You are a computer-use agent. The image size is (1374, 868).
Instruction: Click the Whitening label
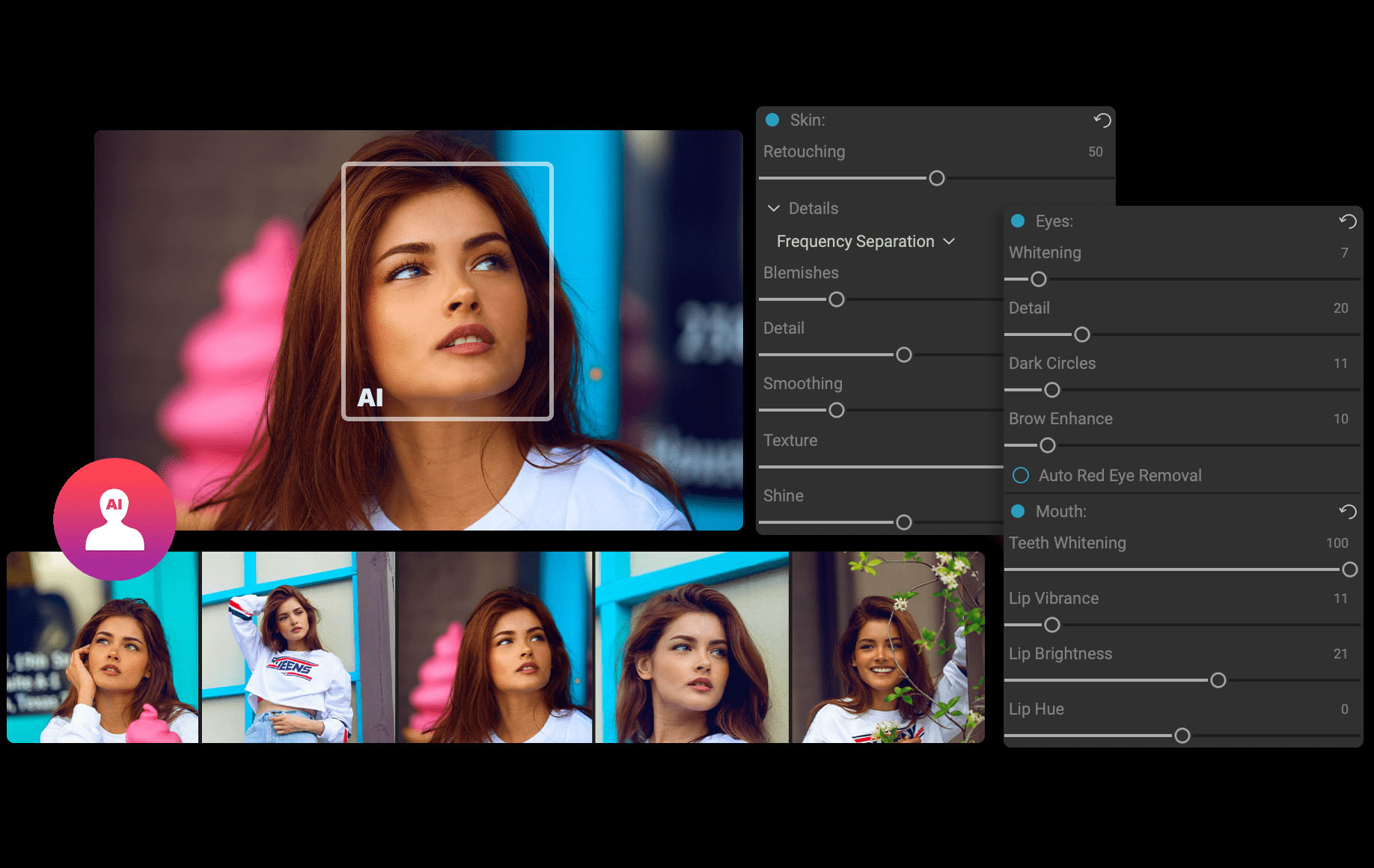pyautogui.click(x=1045, y=252)
